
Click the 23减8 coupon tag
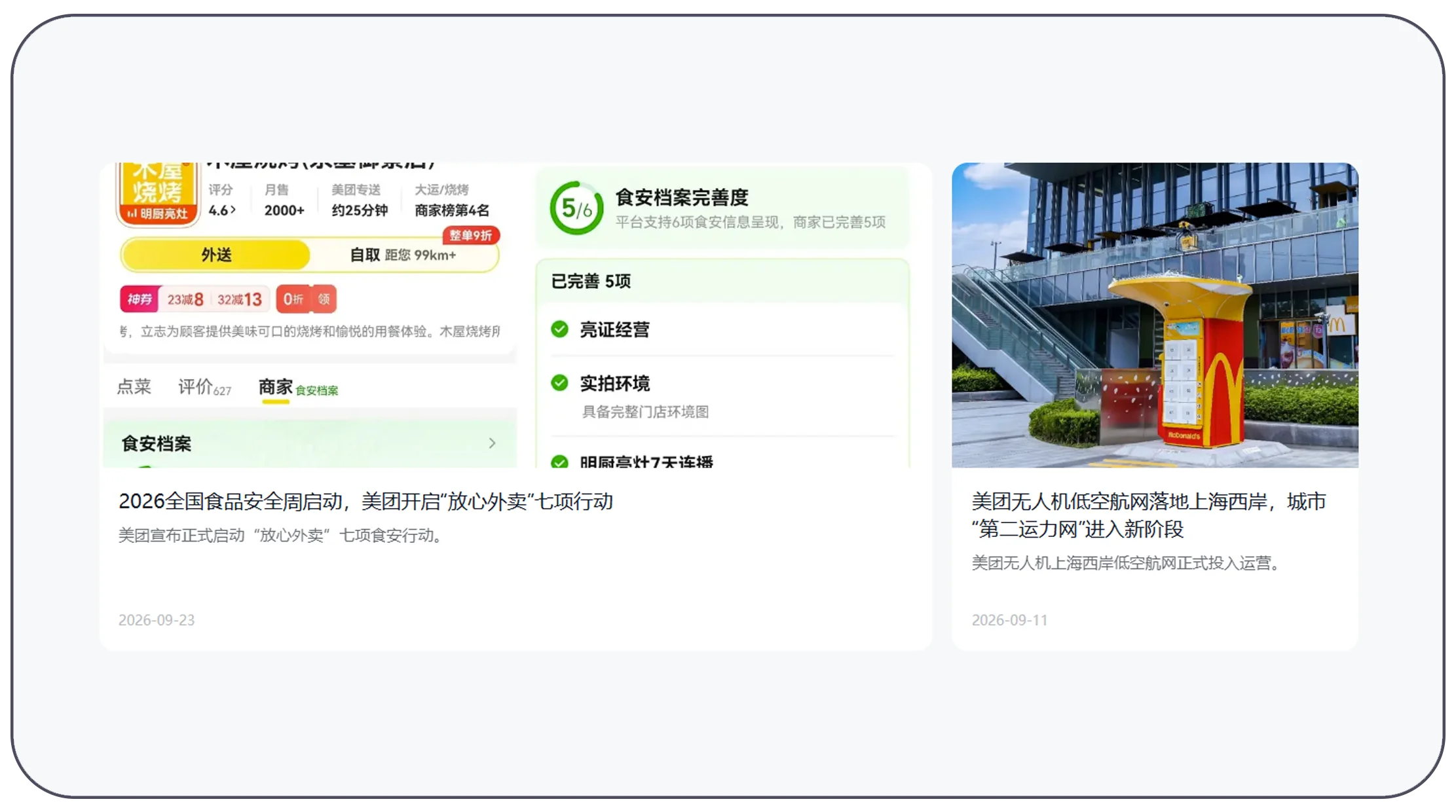coord(185,299)
